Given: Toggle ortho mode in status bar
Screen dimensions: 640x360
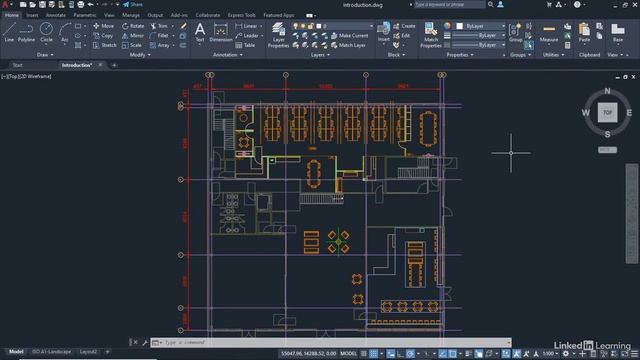Looking at the screenshot, I should tap(400, 354).
